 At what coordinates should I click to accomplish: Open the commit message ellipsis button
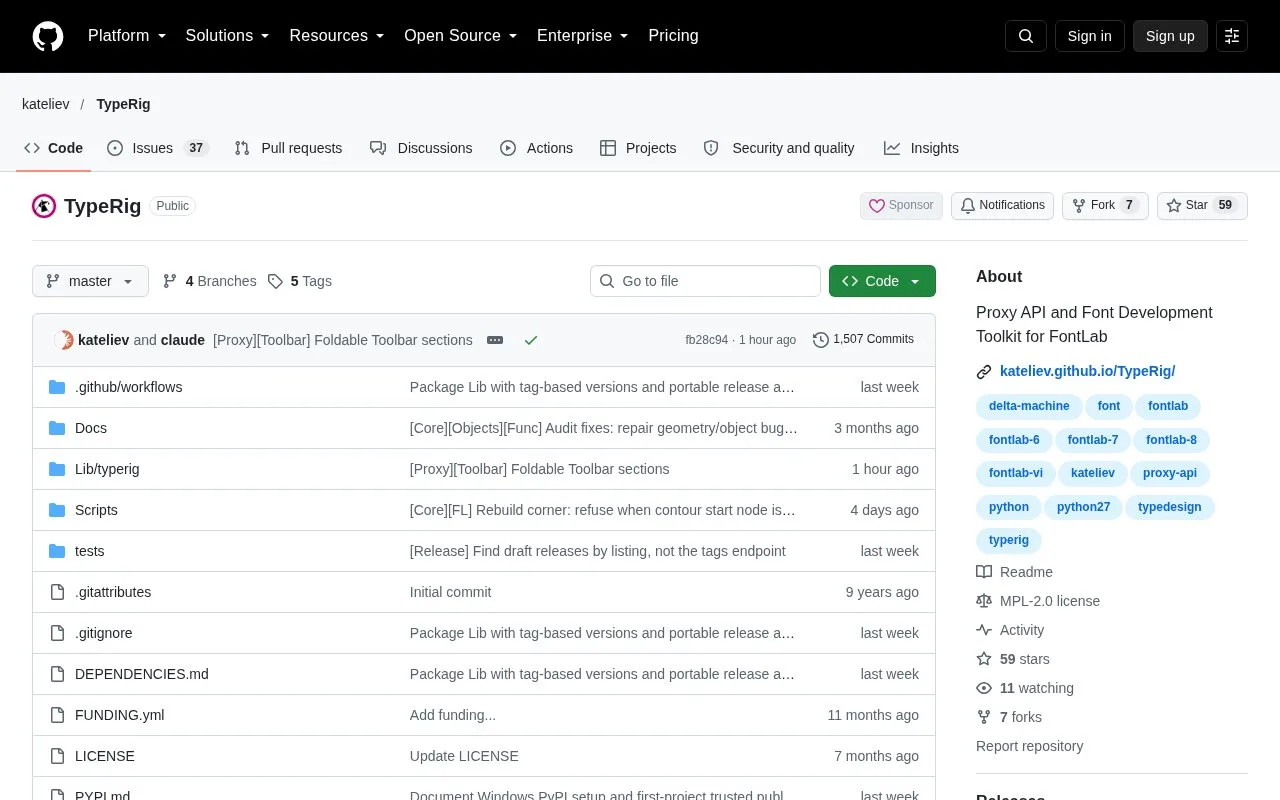pos(495,340)
